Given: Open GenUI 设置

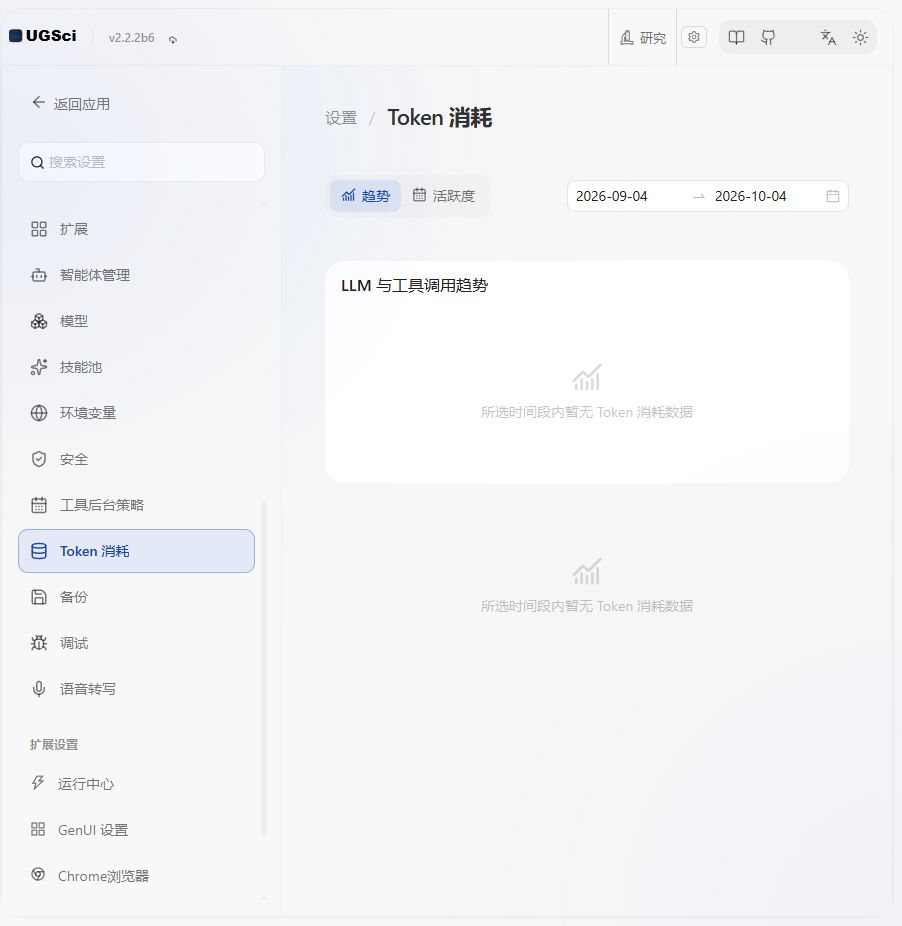Looking at the screenshot, I should pyautogui.click(x=136, y=830).
